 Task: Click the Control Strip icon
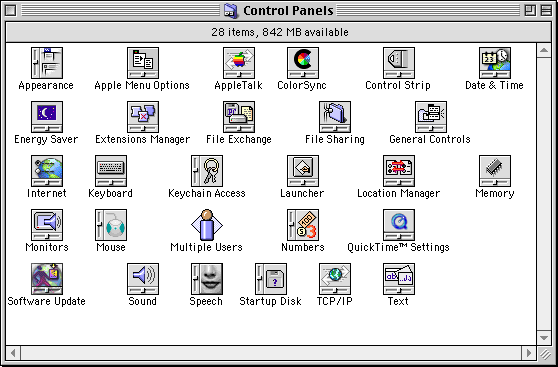(x=399, y=63)
